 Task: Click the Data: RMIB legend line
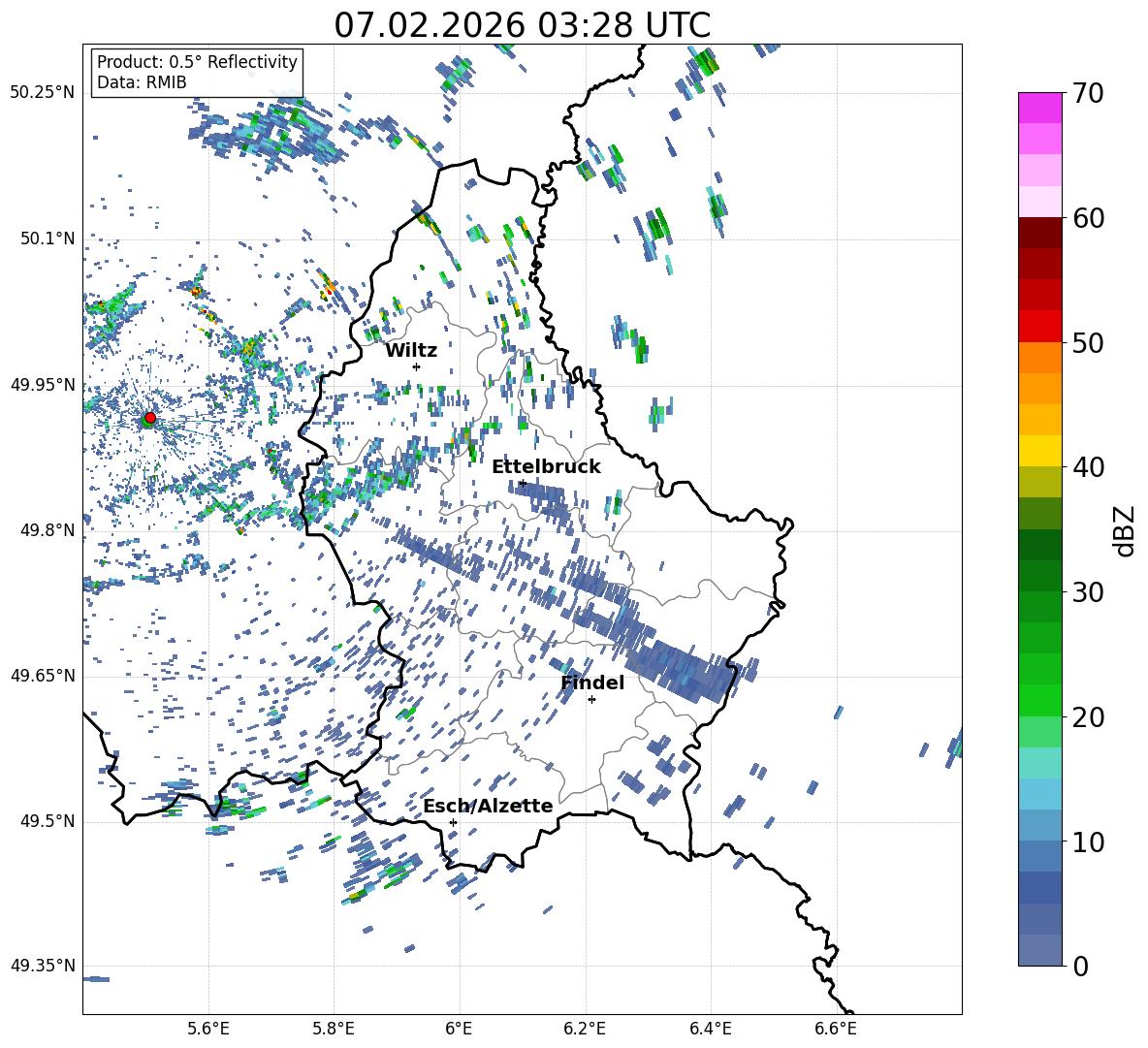click(x=142, y=82)
